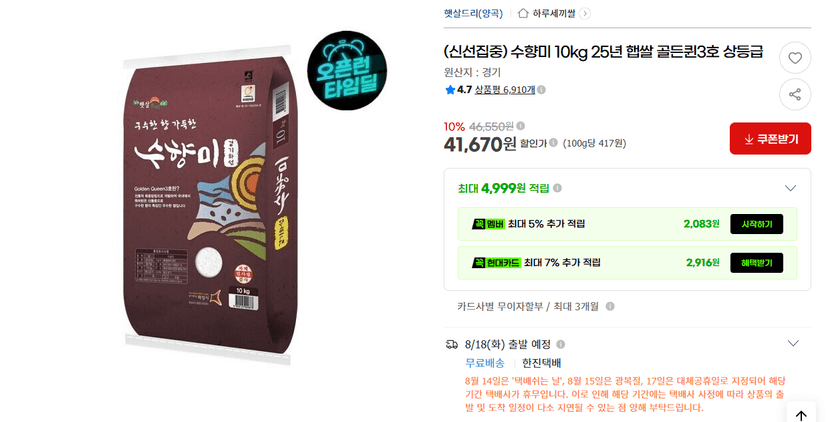
Task: Click the 오픈런 타임딜 badge
Action: pyautogui.click(x=347, y=71)
